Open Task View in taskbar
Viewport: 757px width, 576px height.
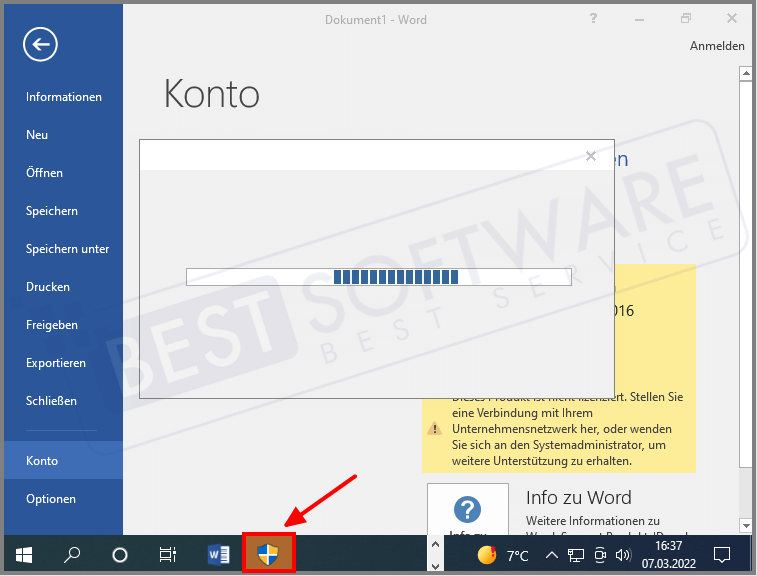click(x=168, y=555)
